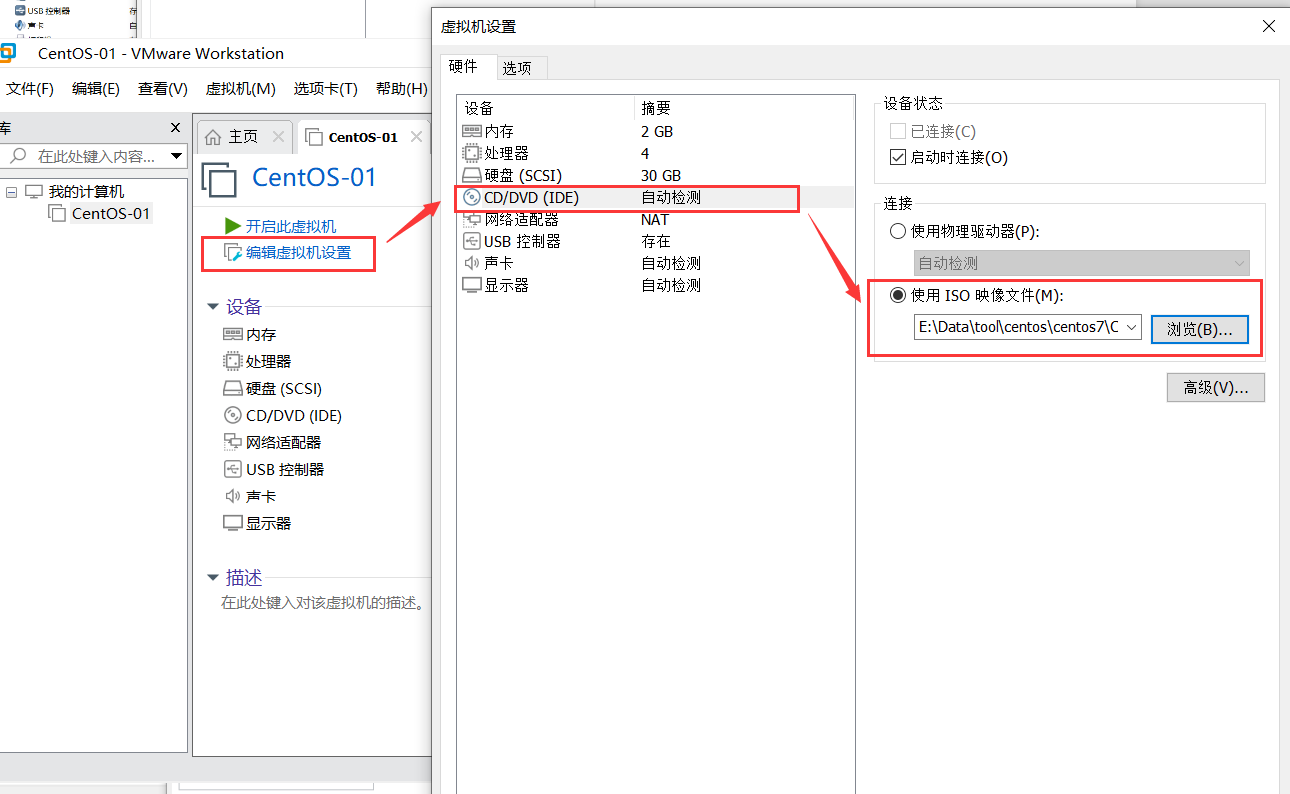Collapse the 我的计算机 tree node

(11, 192)
